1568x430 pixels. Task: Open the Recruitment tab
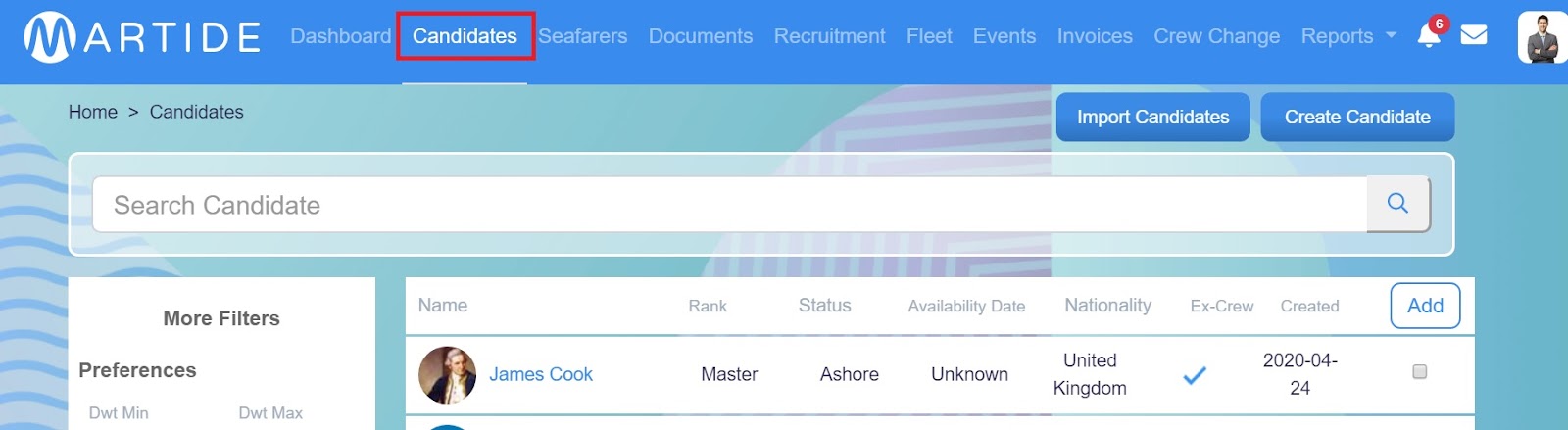click(829, 36)
